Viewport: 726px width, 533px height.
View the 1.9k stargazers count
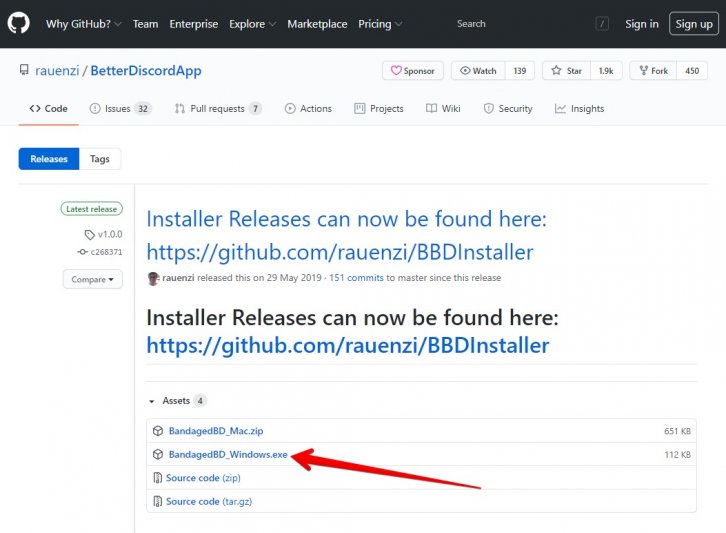606,71
